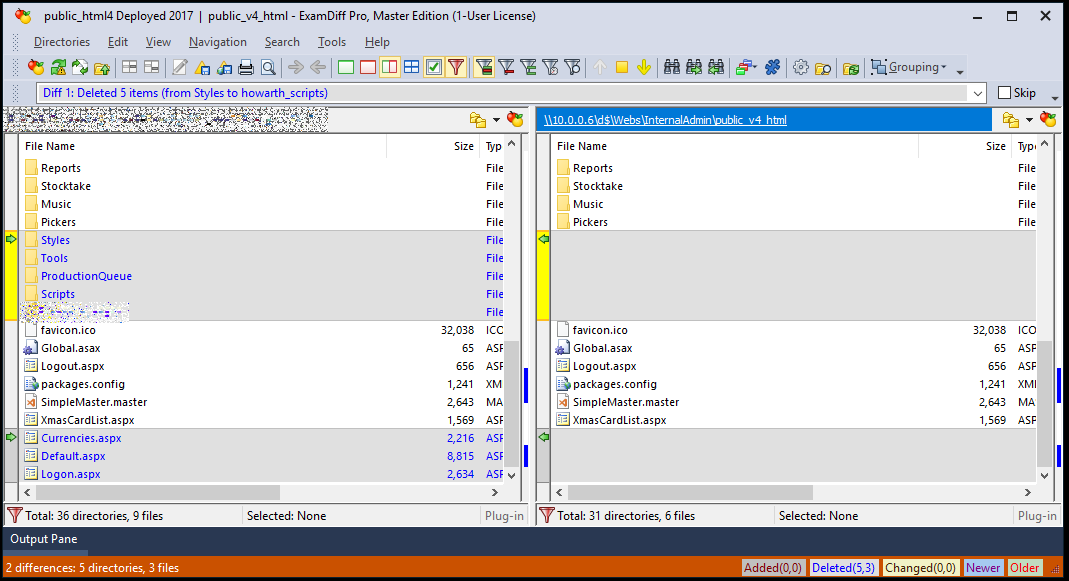Toggle red rectangle Show Different items button

click(367, 67)
